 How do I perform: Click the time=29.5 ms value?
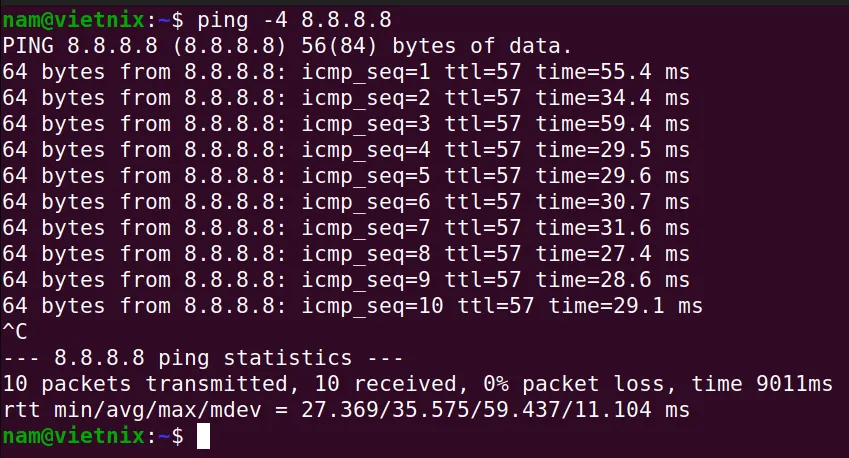(613, 150)
